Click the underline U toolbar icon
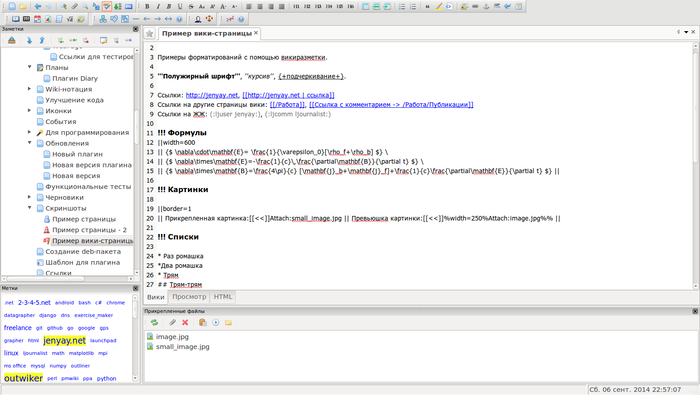The width and height of the screenshot is (700, 395). click(x=180, y=7)
